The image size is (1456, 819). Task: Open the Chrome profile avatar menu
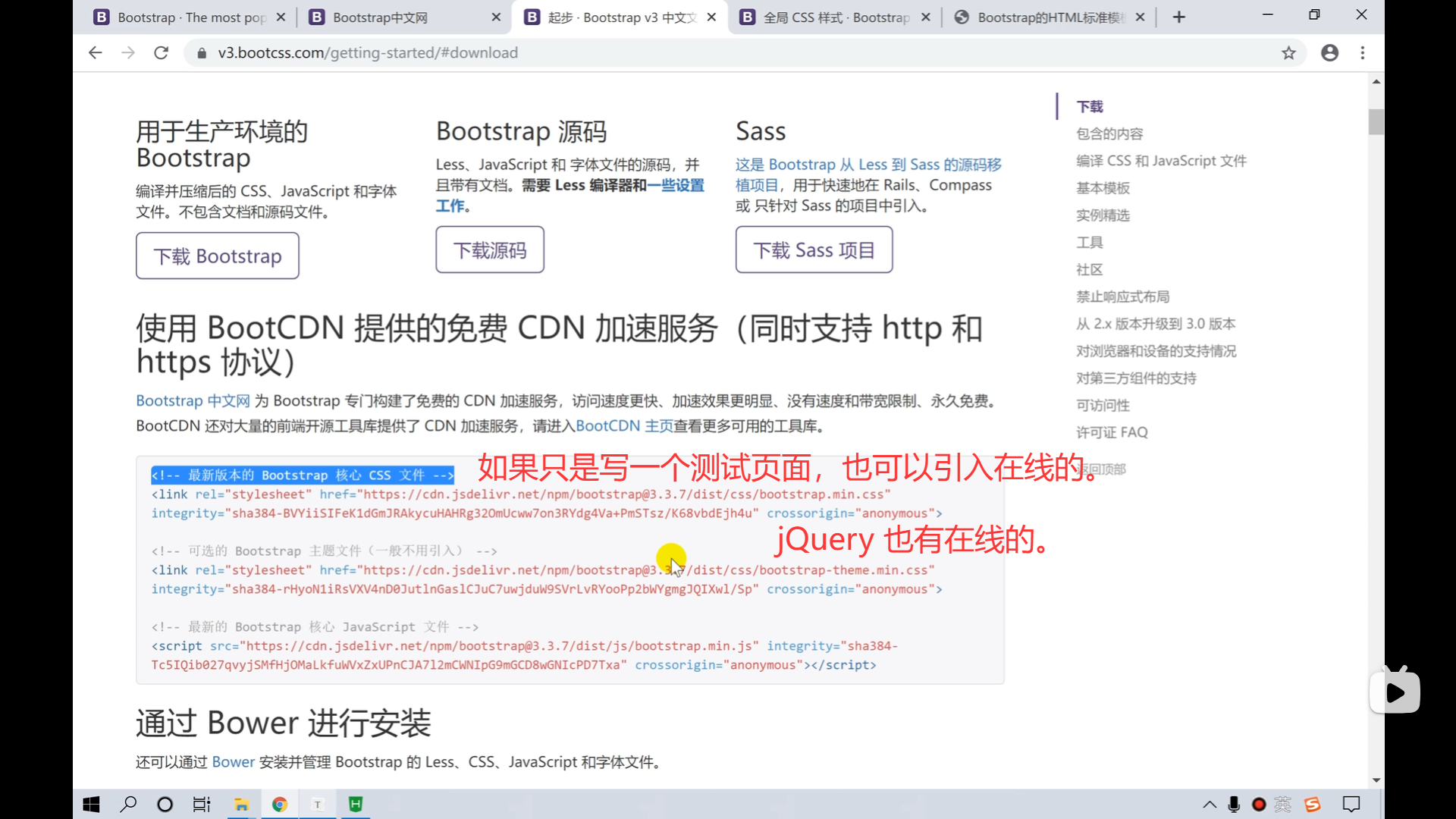(1329, 53)
